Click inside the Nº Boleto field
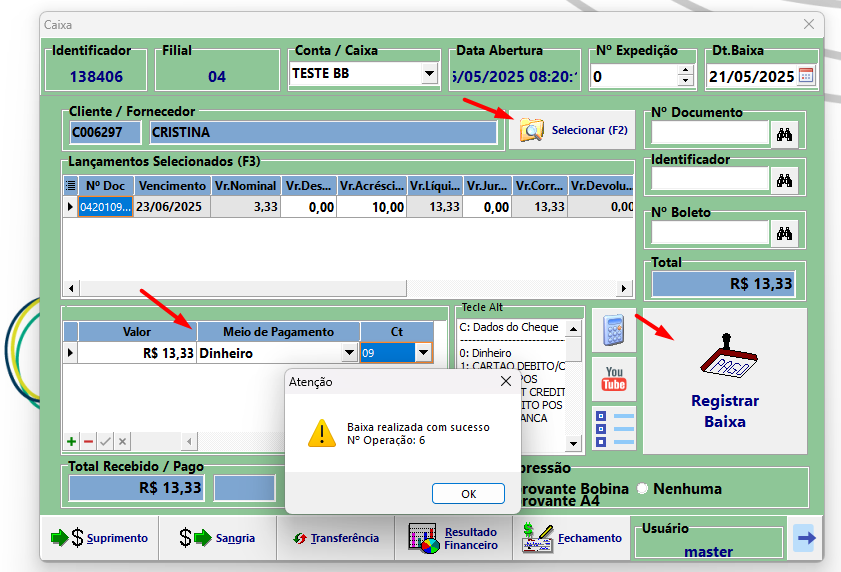Image resolution: width=841 pixels, height=572 pixels. (710, 233)
